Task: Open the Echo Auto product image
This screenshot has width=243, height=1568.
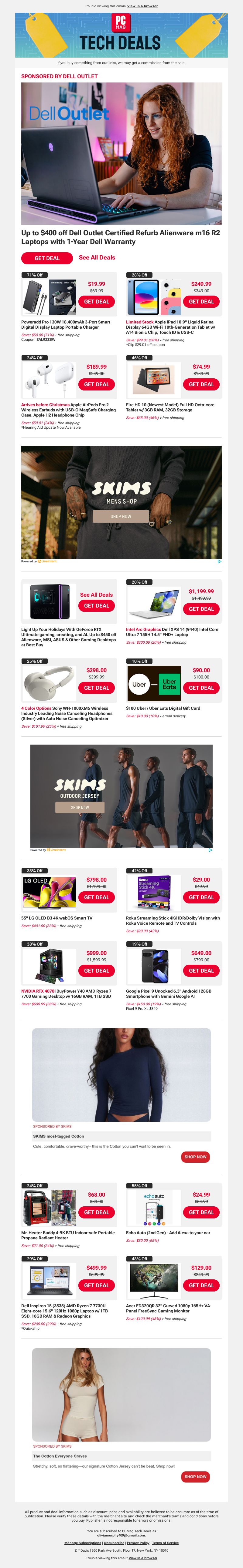Action: 155,1208
